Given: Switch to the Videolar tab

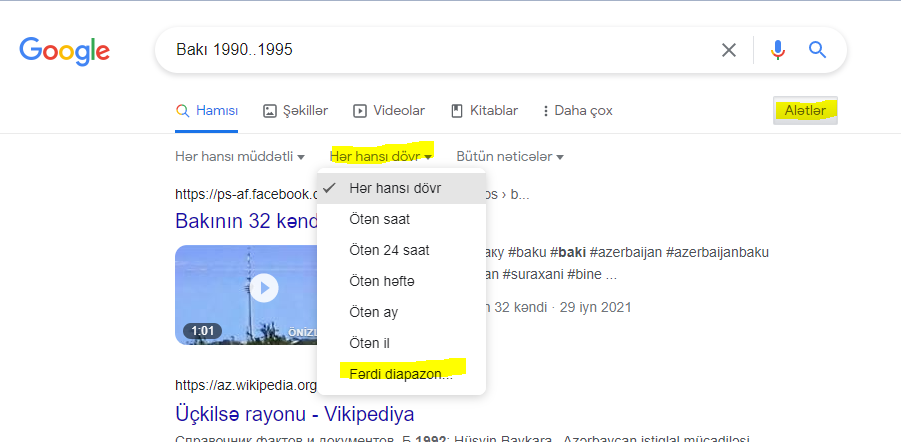Looking at the screenshot, I should pos(389,111).
